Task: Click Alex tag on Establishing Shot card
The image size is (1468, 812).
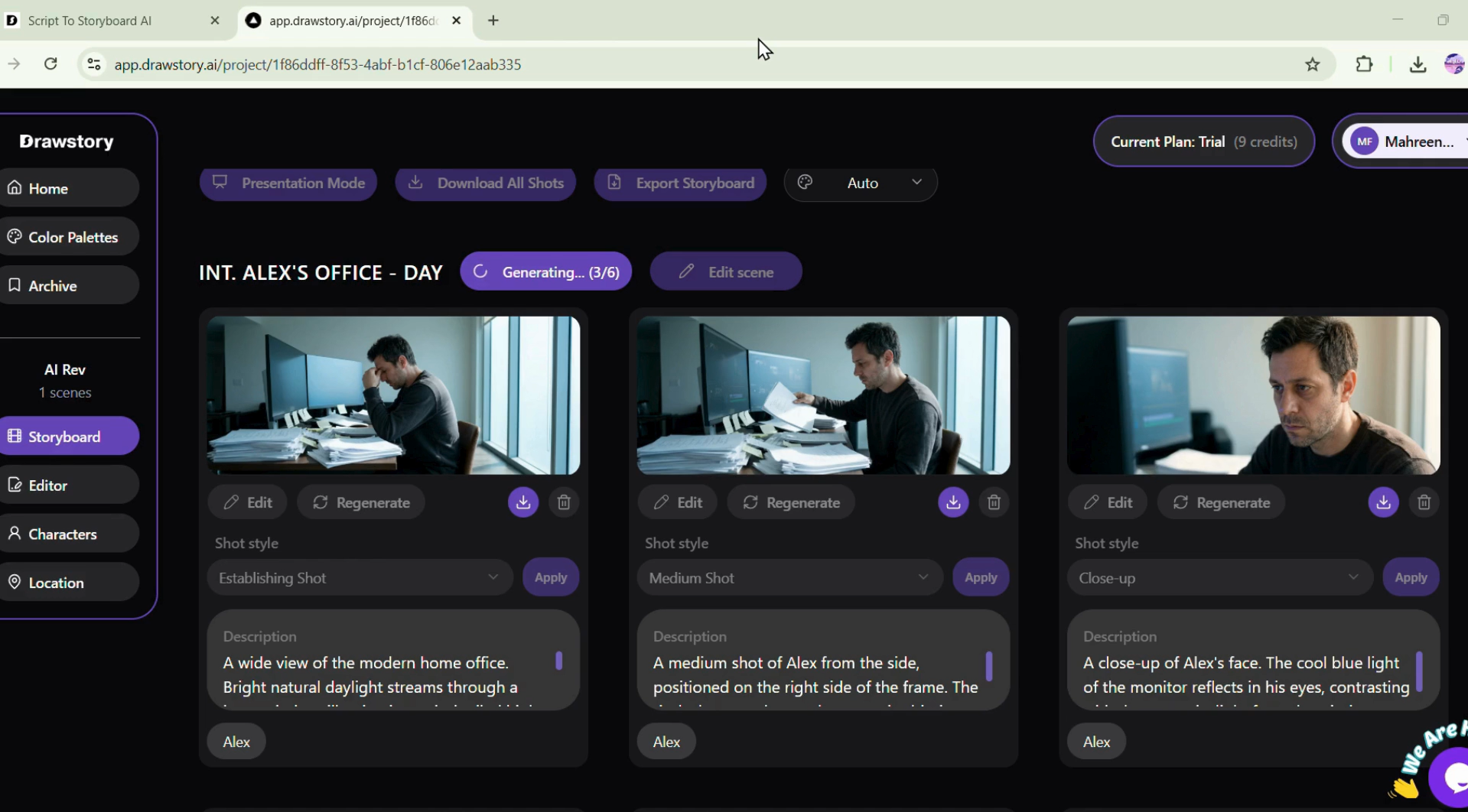Action: (x=236, y=742)
